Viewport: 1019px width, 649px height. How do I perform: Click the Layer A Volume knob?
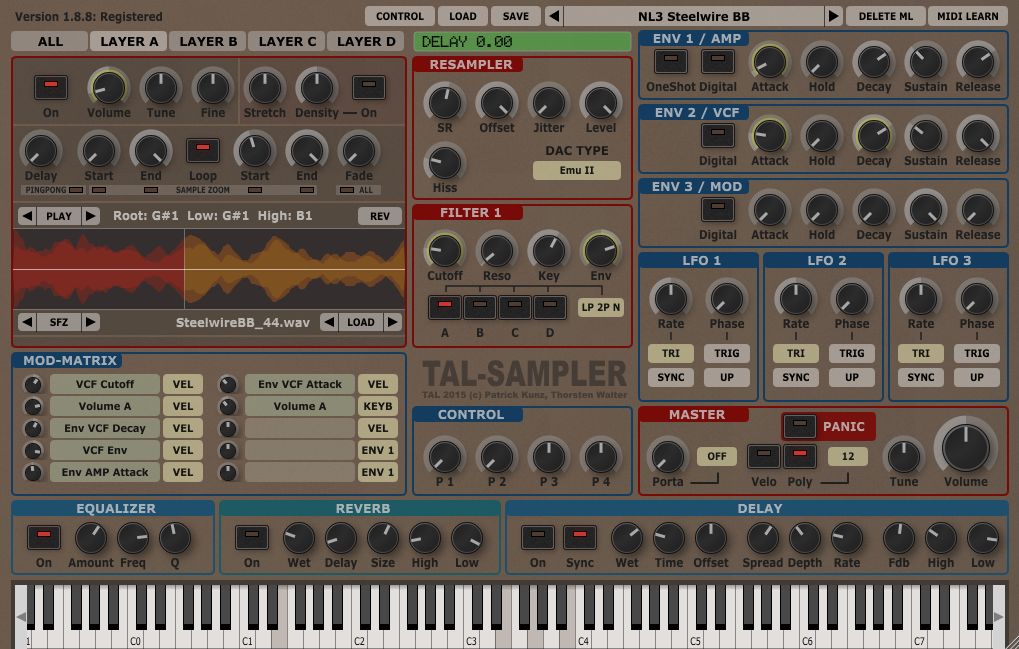point(108,87)
